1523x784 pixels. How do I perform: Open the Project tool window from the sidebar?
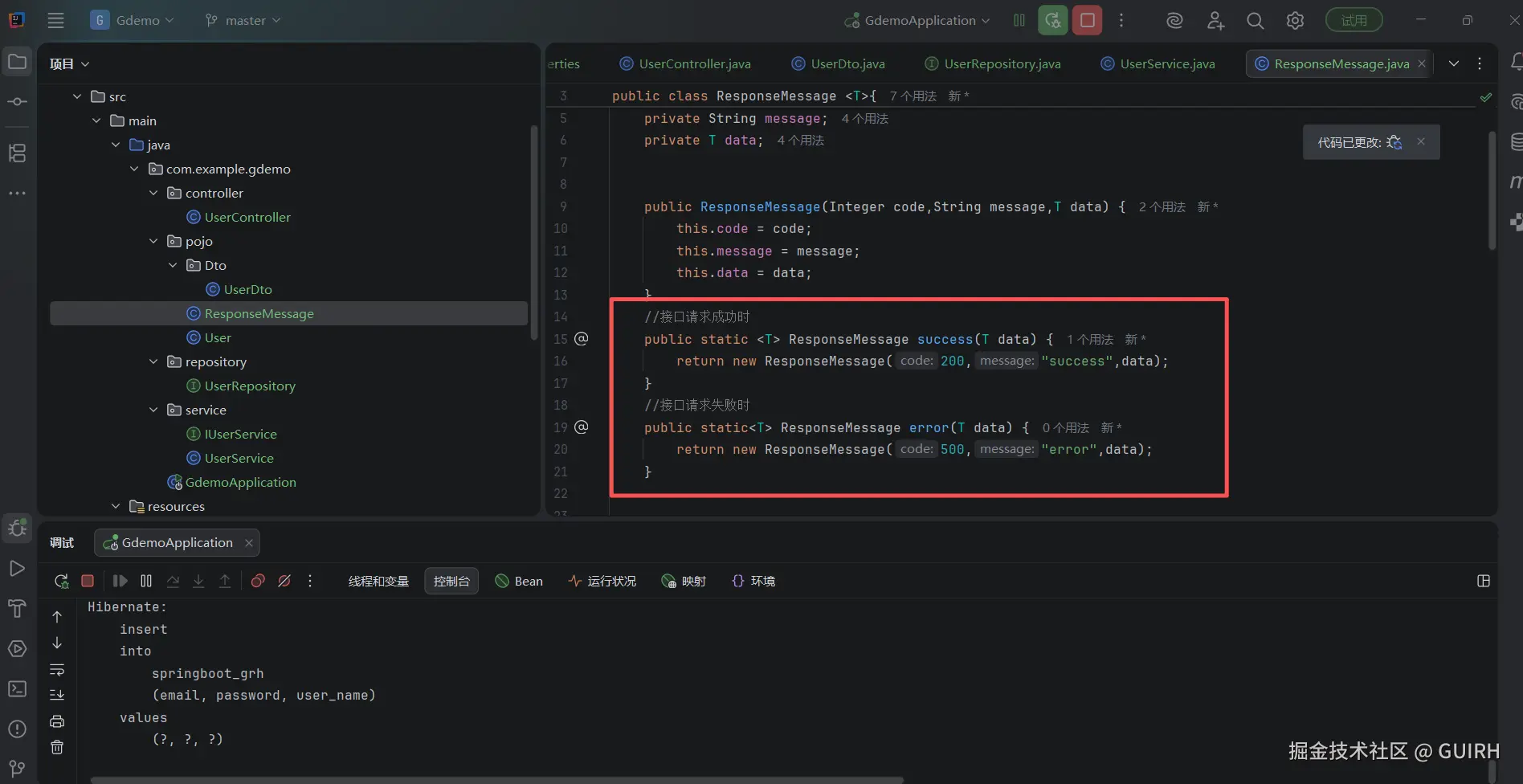[17, 62]
